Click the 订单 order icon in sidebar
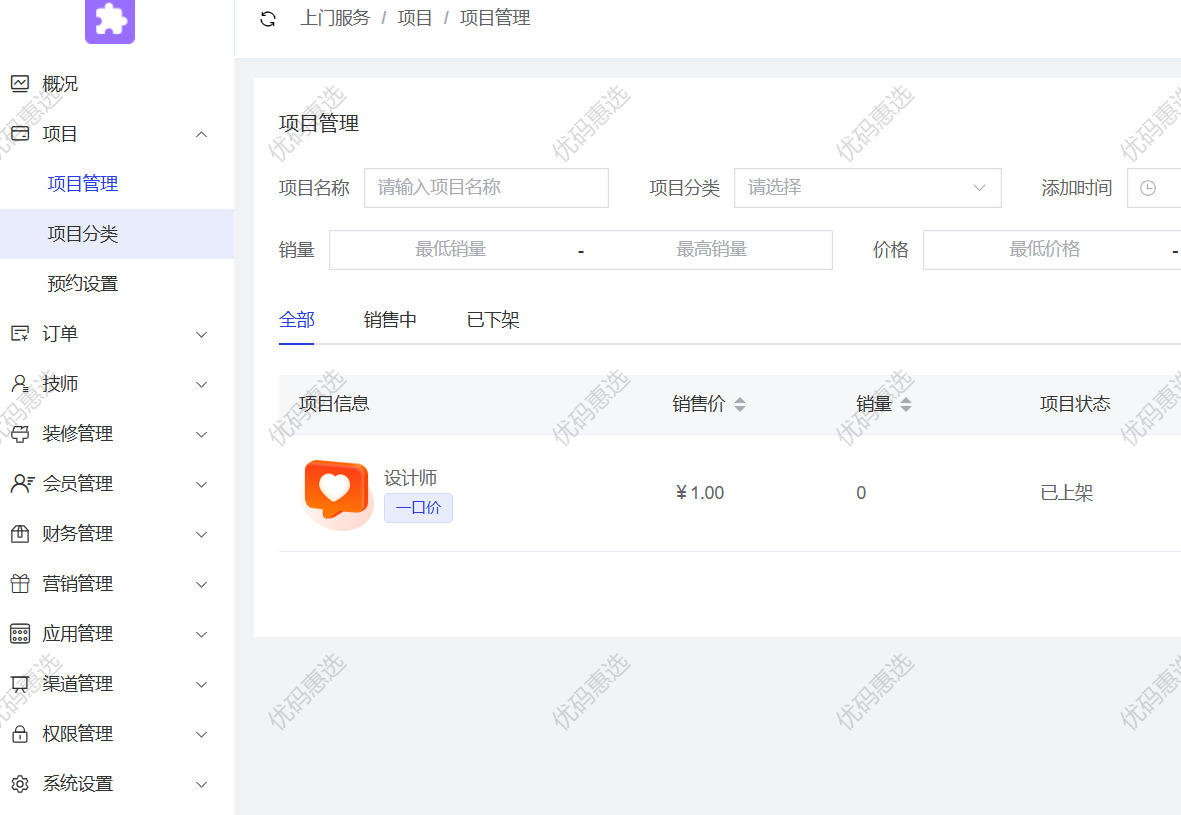This screenshot has height=815, width=1181. pyautogui.click(x=20, y=334)
